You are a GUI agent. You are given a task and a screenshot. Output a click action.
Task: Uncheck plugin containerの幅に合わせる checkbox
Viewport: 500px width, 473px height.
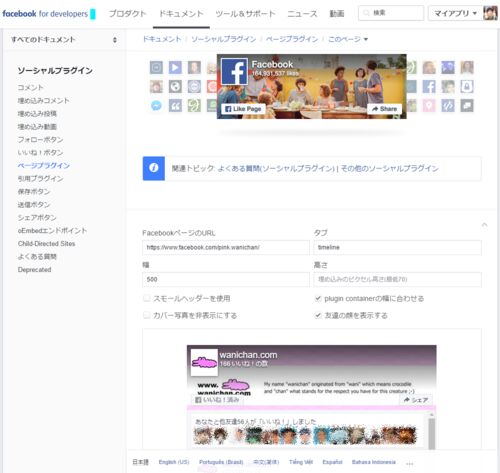pos(318,298)
